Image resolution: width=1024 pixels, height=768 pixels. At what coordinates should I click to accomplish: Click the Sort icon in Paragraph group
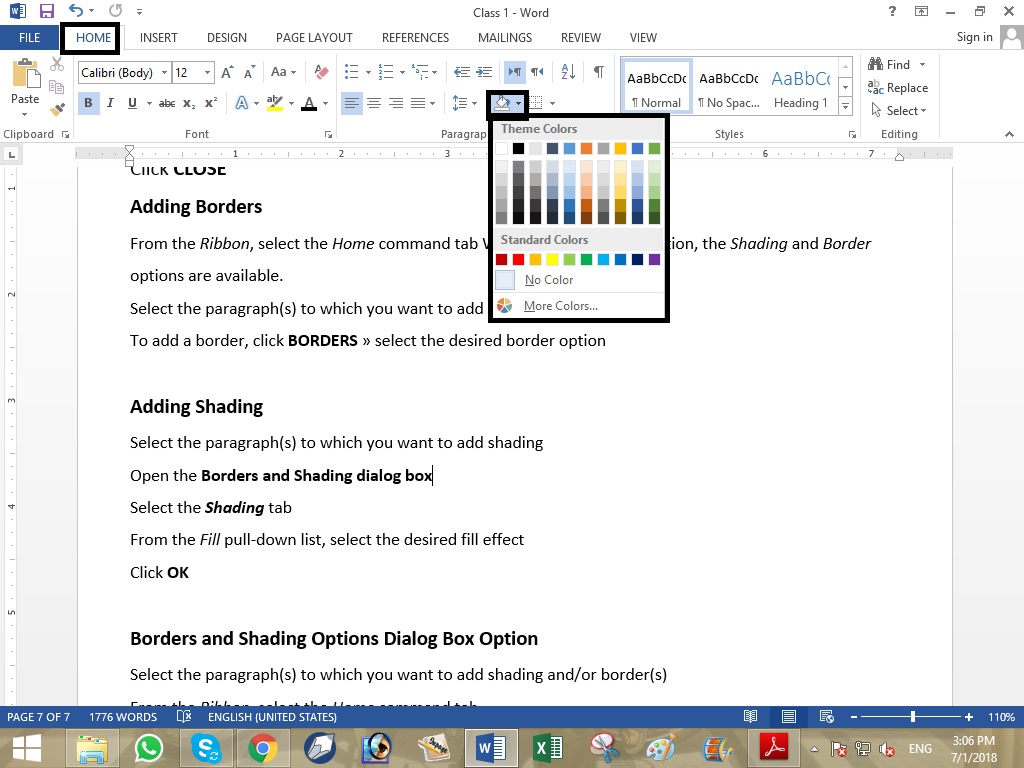coord(568,71)
